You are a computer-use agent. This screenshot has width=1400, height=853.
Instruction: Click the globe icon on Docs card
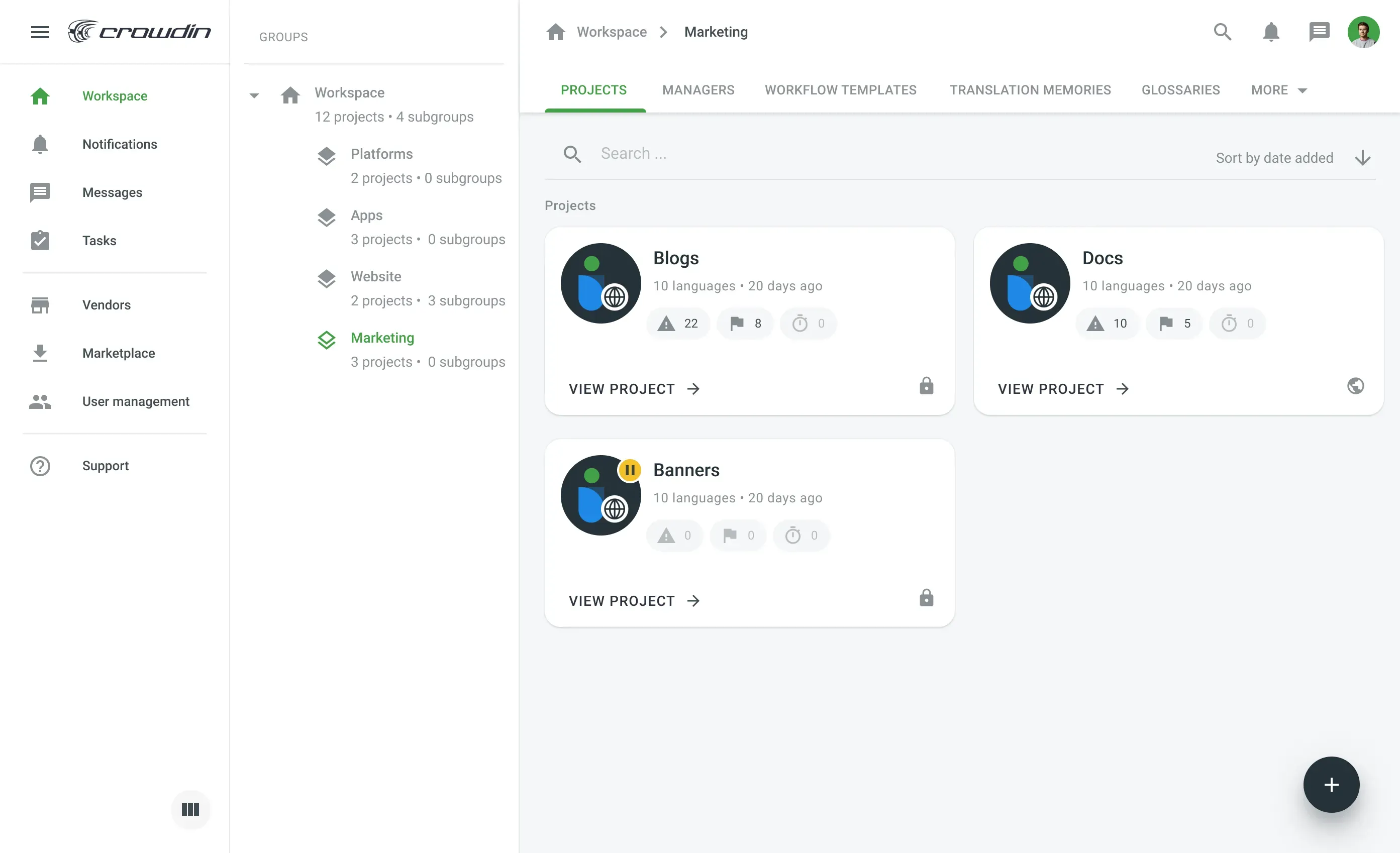tap(1355, 386)
